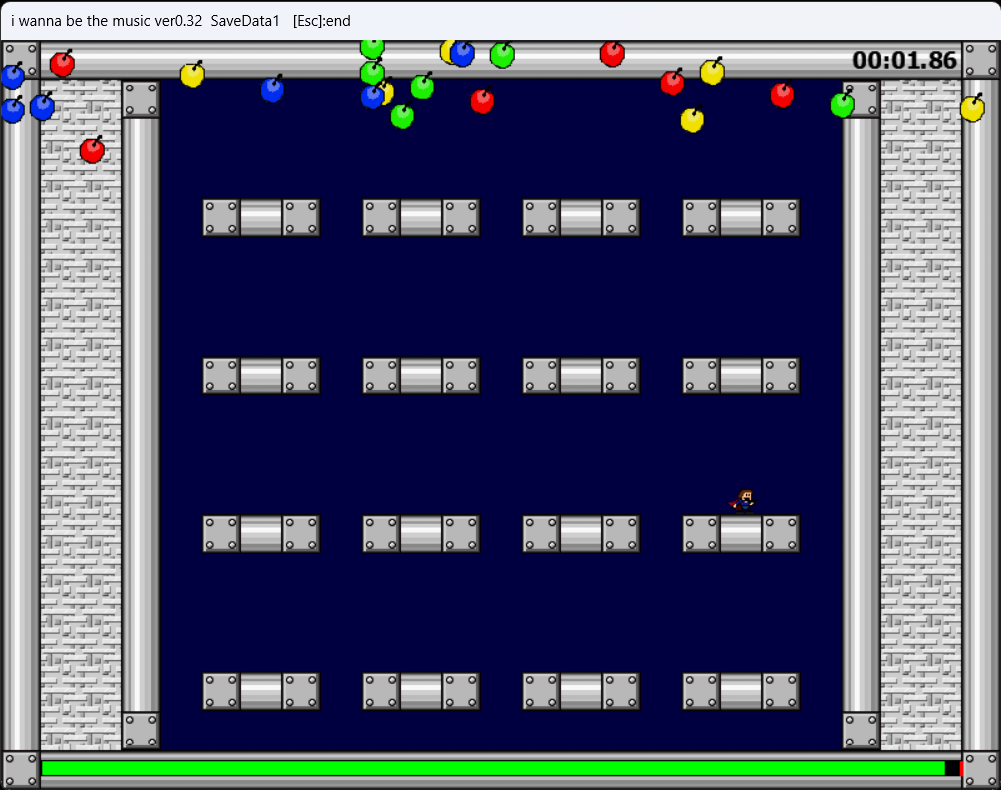Click the red apple at the top-left bar corner
This screenshot has height=790, width=1001.
coord(63,63)
